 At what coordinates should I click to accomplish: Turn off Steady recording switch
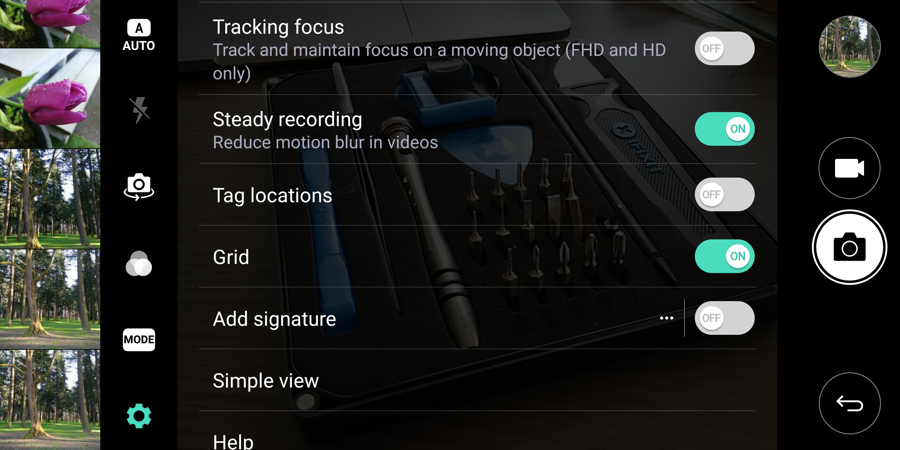[724, 129]
